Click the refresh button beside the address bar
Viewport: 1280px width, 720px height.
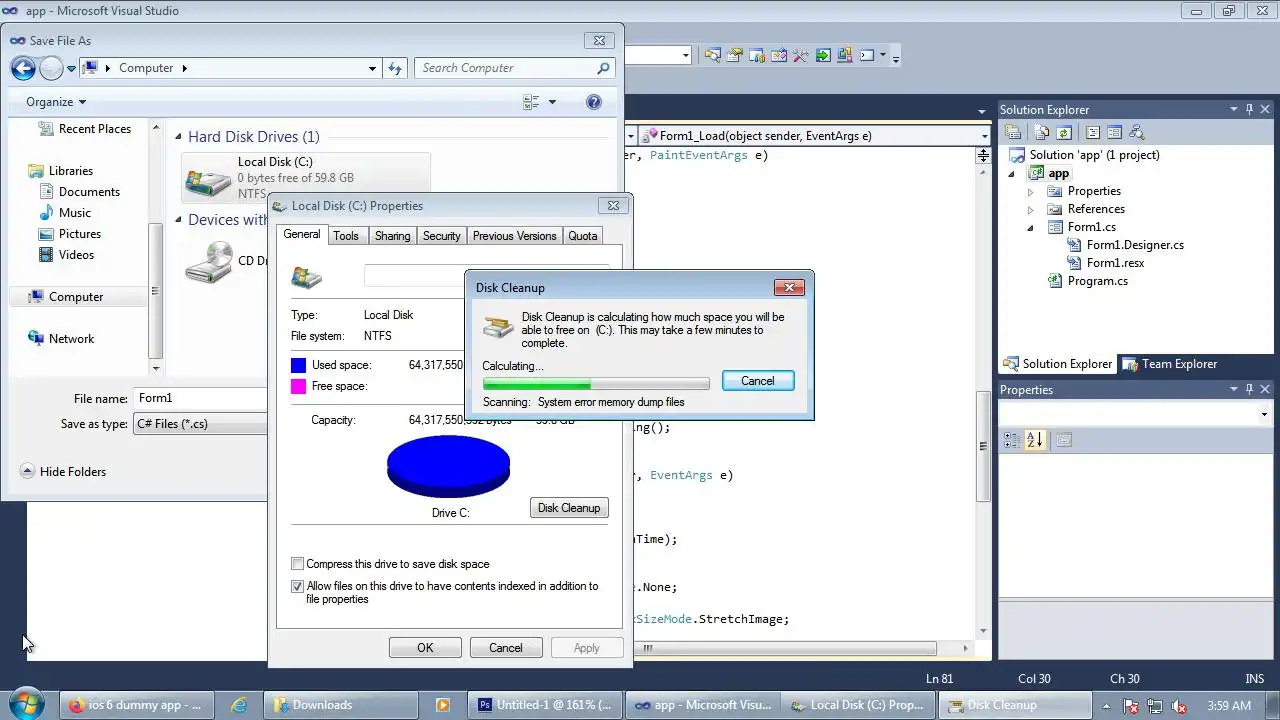395,68
